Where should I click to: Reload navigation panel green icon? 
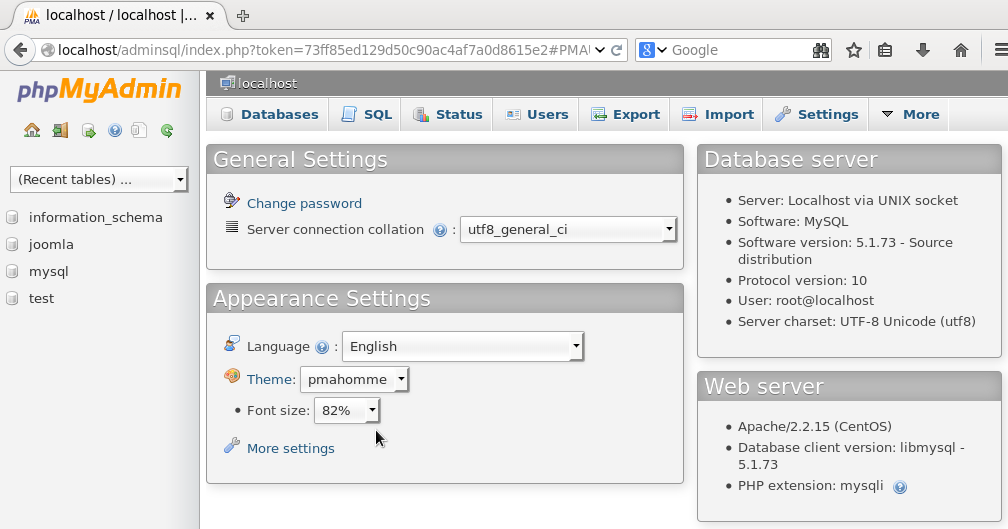click(x=167, y=130)
